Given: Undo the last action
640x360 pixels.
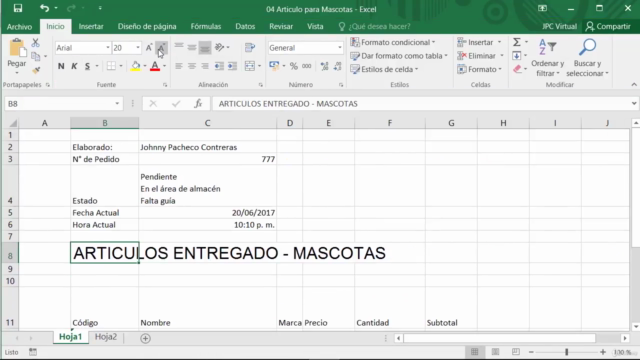Looking at the screenshot, I should [x=44, y=8].
